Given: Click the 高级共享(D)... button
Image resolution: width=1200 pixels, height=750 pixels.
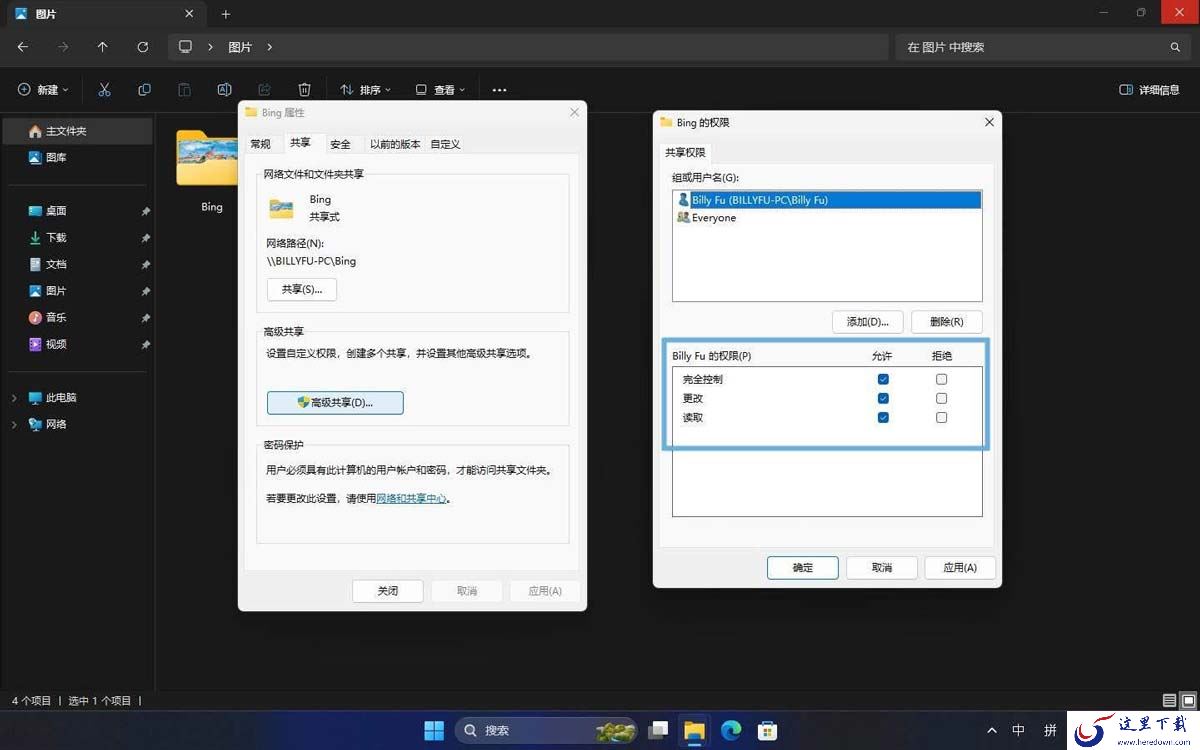Looking at the screenshot, I should tap(335, 402).
